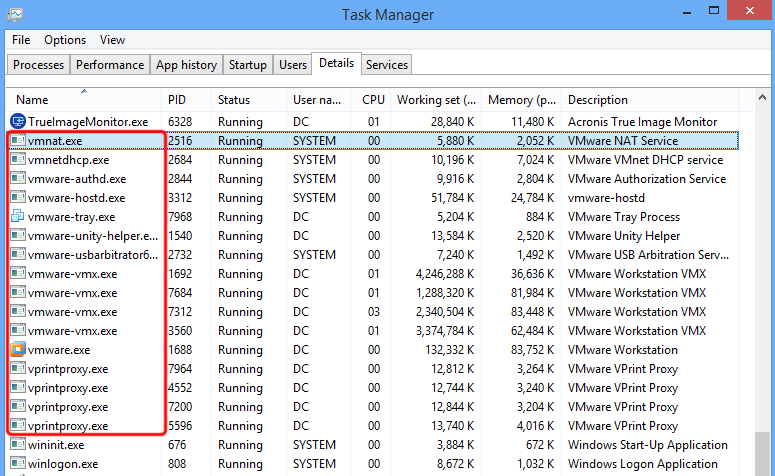This screenshot has height=476, width=775.
Task: Click the vertical scrollbar thumb
Action: 762,454
